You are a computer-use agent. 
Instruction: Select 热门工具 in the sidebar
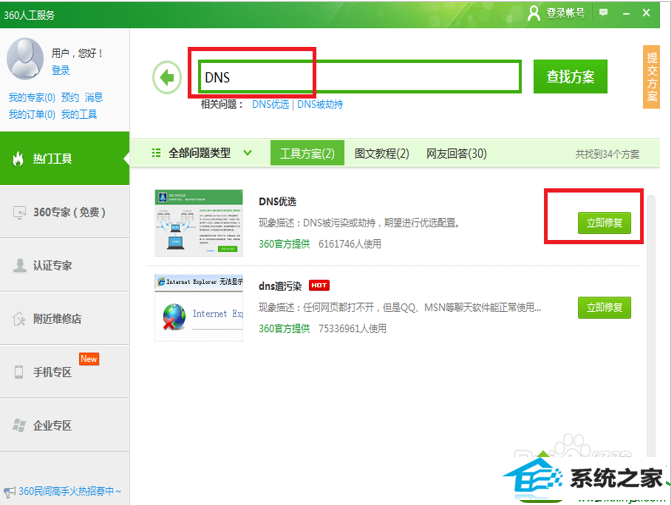65,158
